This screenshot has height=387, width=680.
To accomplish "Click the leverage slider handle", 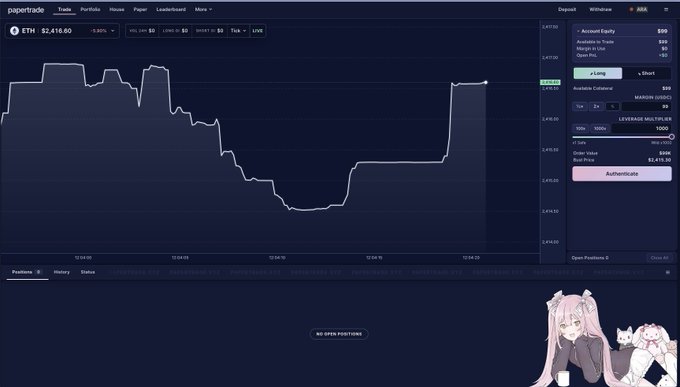I will click(x=671, y=137).
